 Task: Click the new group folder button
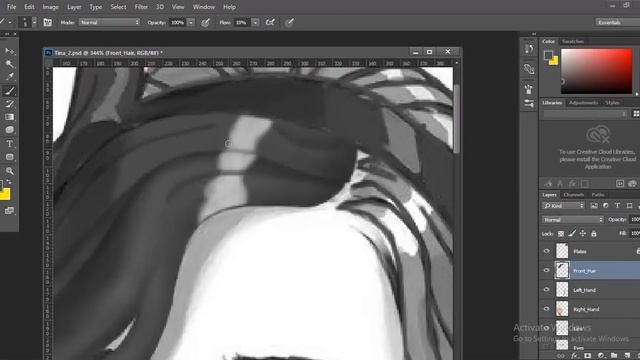click(x=614, y=356)
